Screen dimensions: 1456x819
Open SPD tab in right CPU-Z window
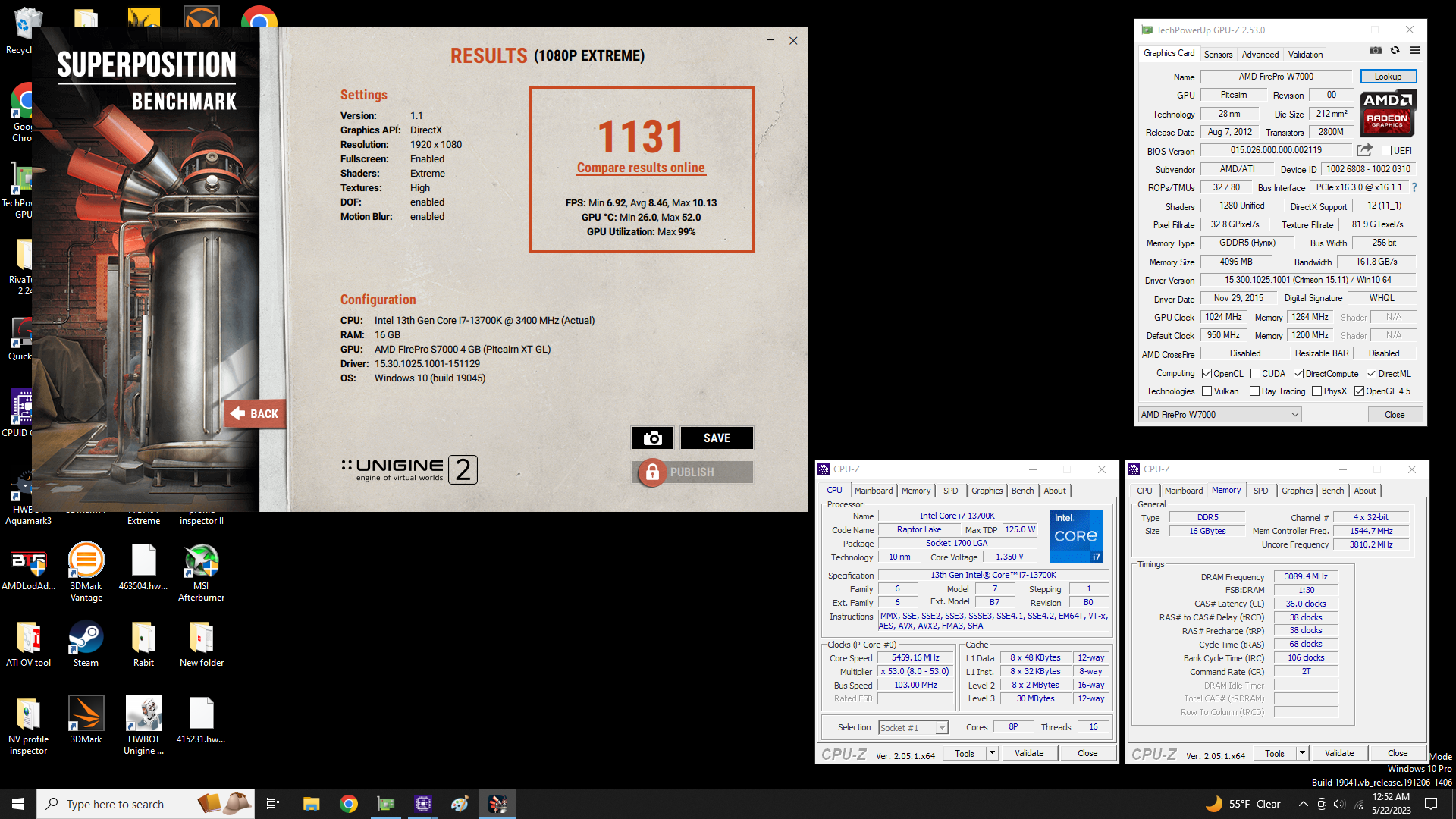tap(1260, 491)
